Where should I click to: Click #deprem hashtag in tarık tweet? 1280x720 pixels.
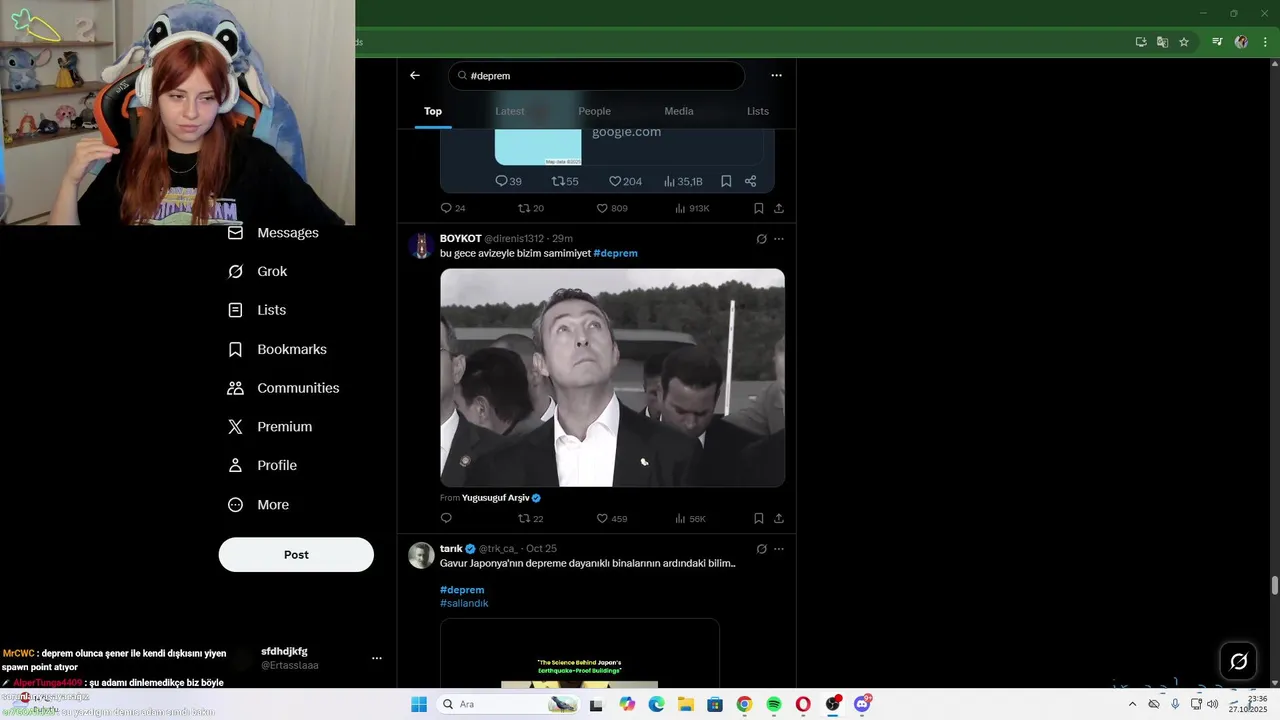coord(462,590)
